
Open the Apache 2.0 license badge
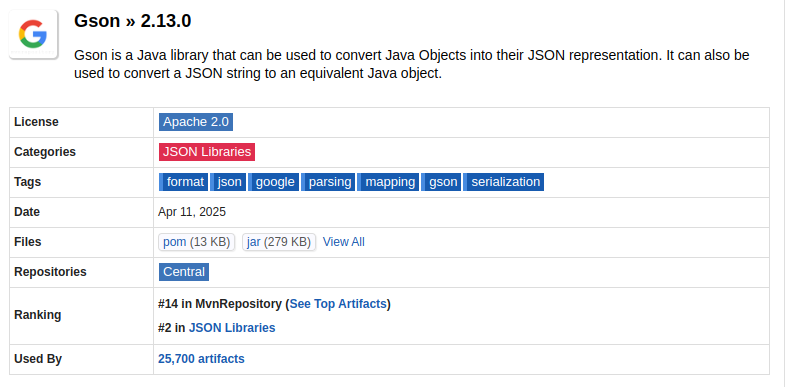[x=196, y=122]
